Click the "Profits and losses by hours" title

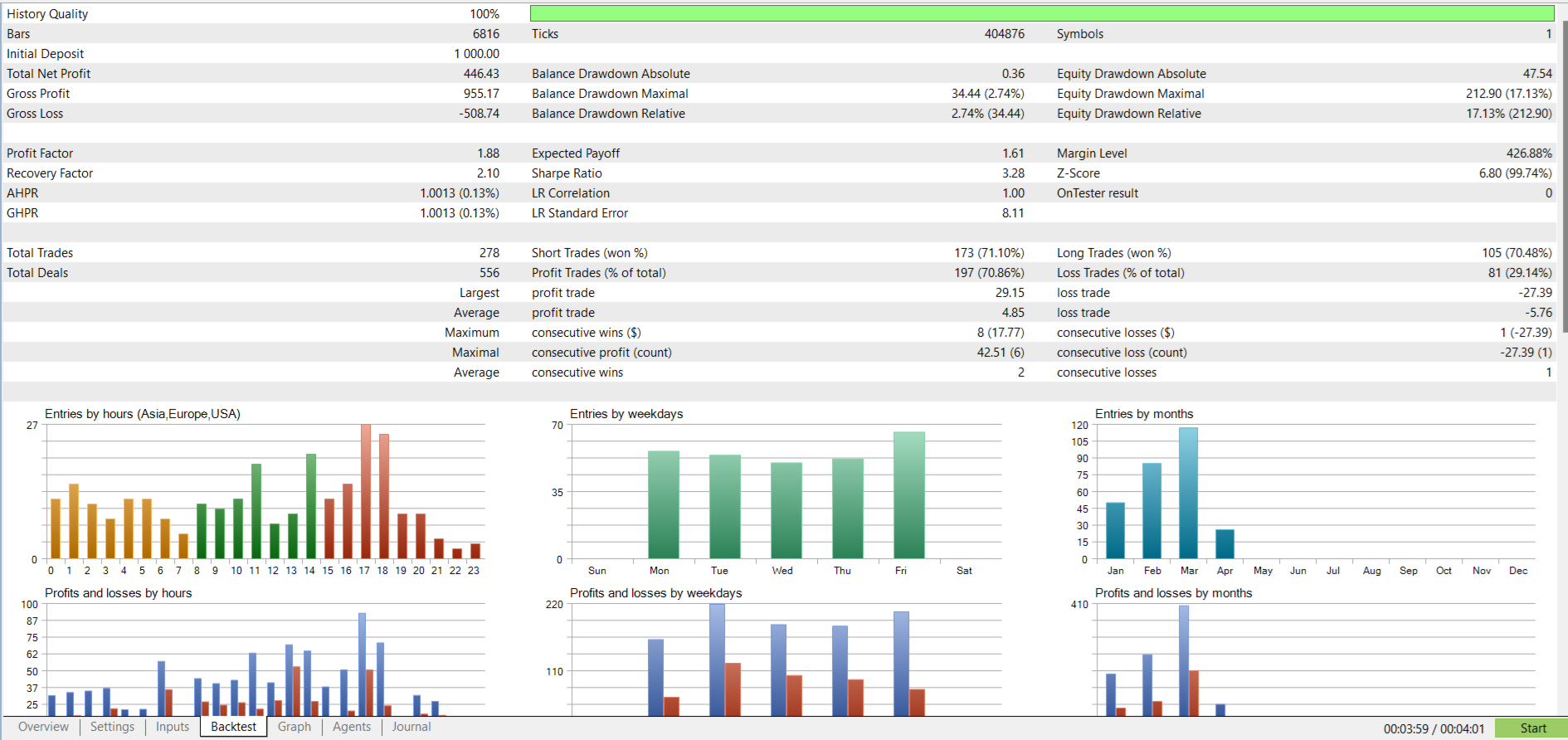pos(119,593)
